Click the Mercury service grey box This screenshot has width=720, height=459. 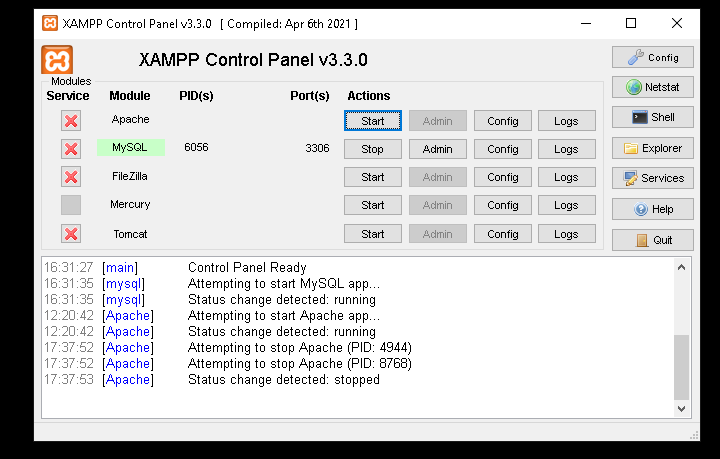71,205
